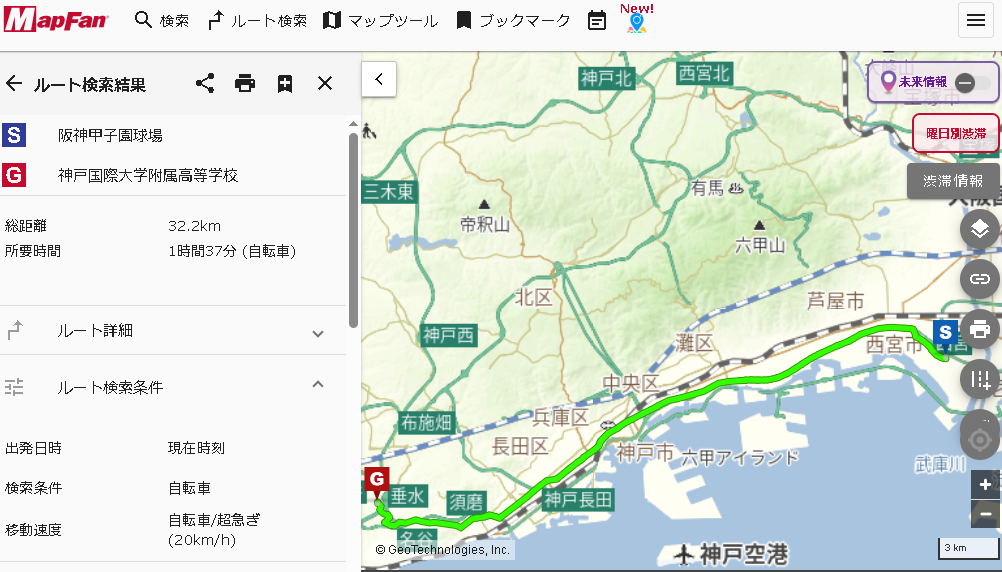
Task: Open the calendar icon in top bar
Action: [x=597, y=20]
